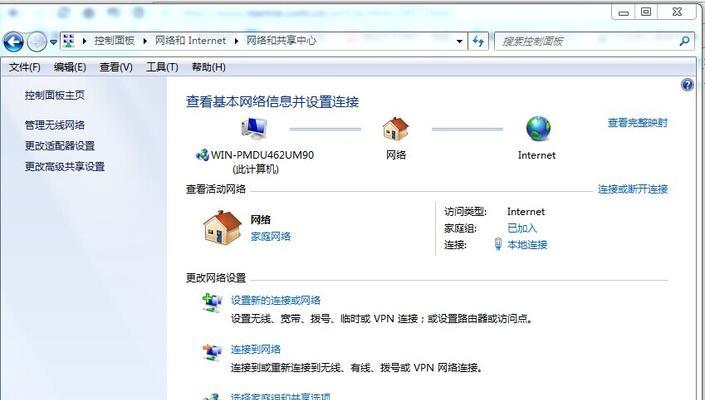Viewport: 705px width, 400px height.
Task: Click the 搜索控制面板 search field
Action: tap(587, 41)
